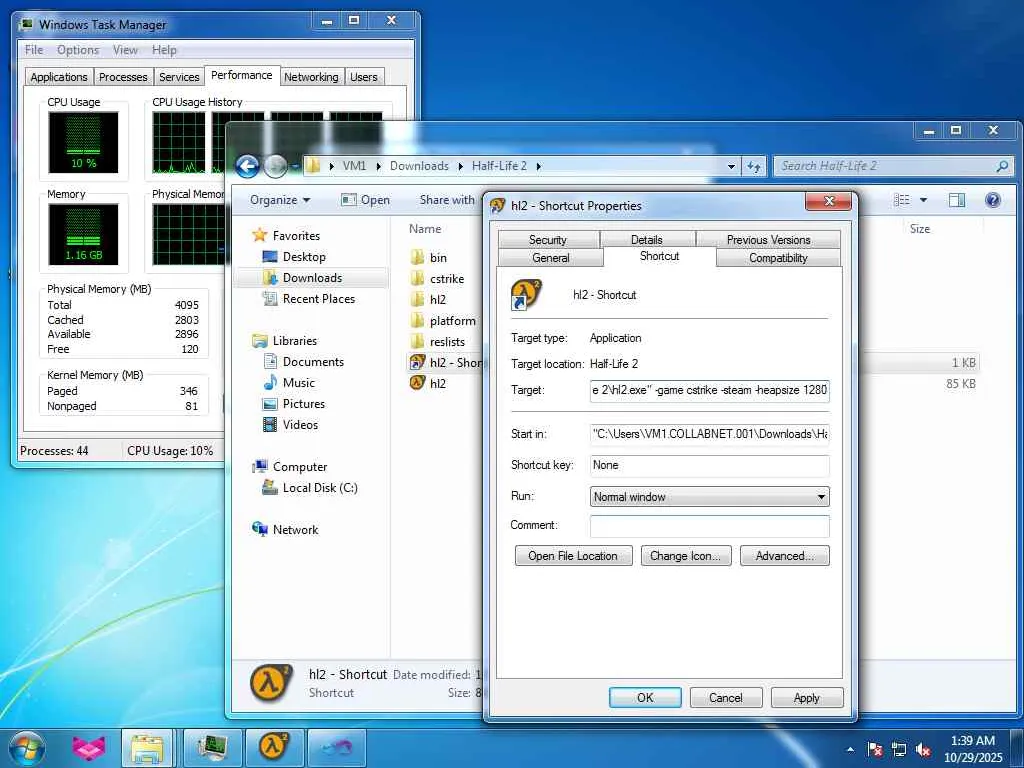Click the File Explorer taskbar icon
This screenshot has height=768, width=1024.
click(147, 748)
